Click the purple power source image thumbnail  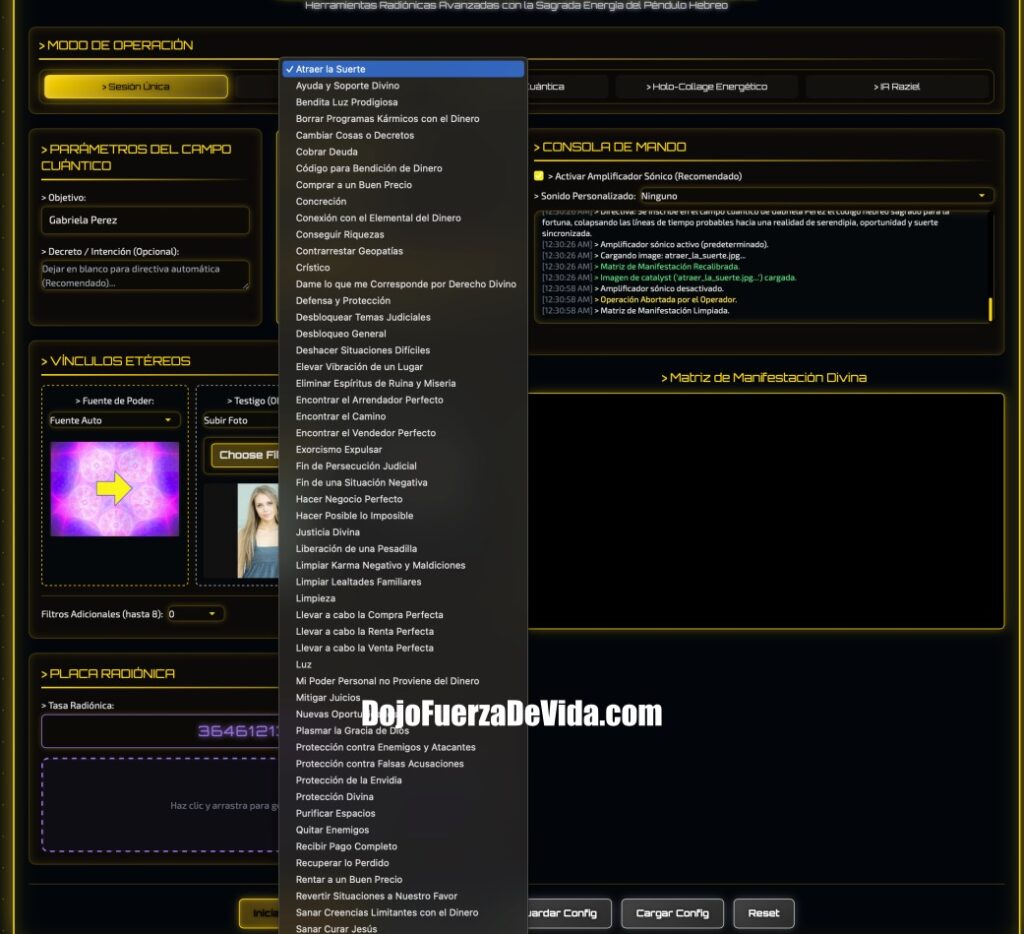[x=115, y=489]
